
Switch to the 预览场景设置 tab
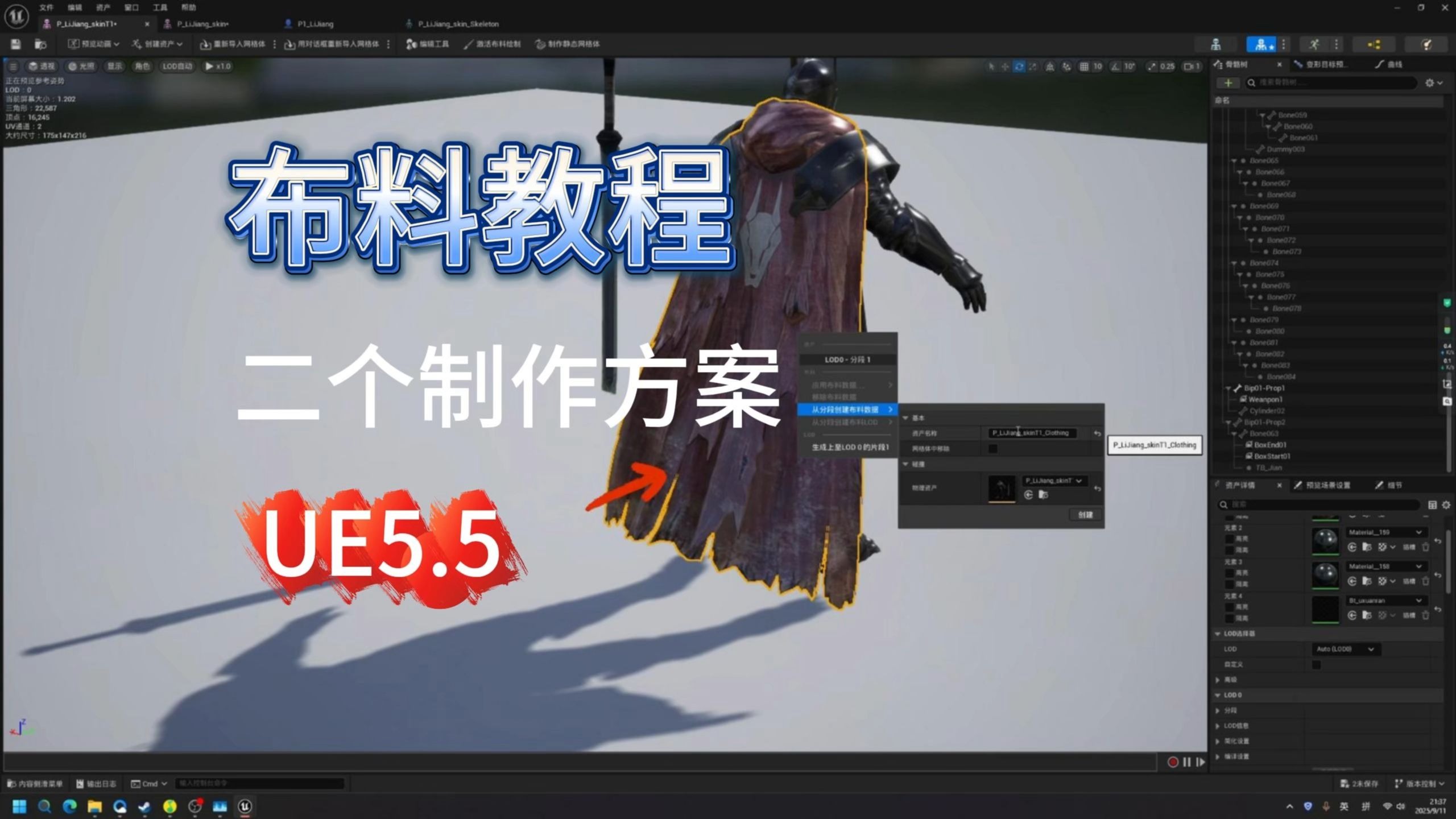1323,485
